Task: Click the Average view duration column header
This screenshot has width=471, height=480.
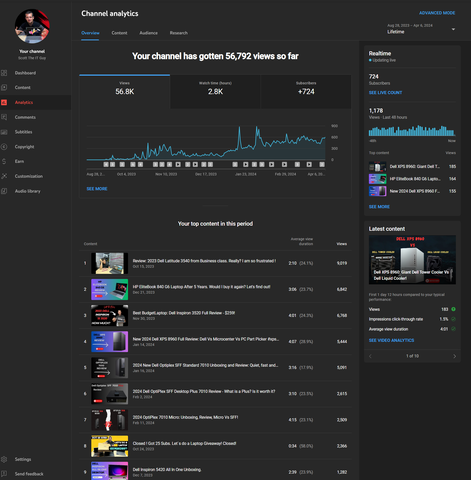Action: click(x=302, y=241)
